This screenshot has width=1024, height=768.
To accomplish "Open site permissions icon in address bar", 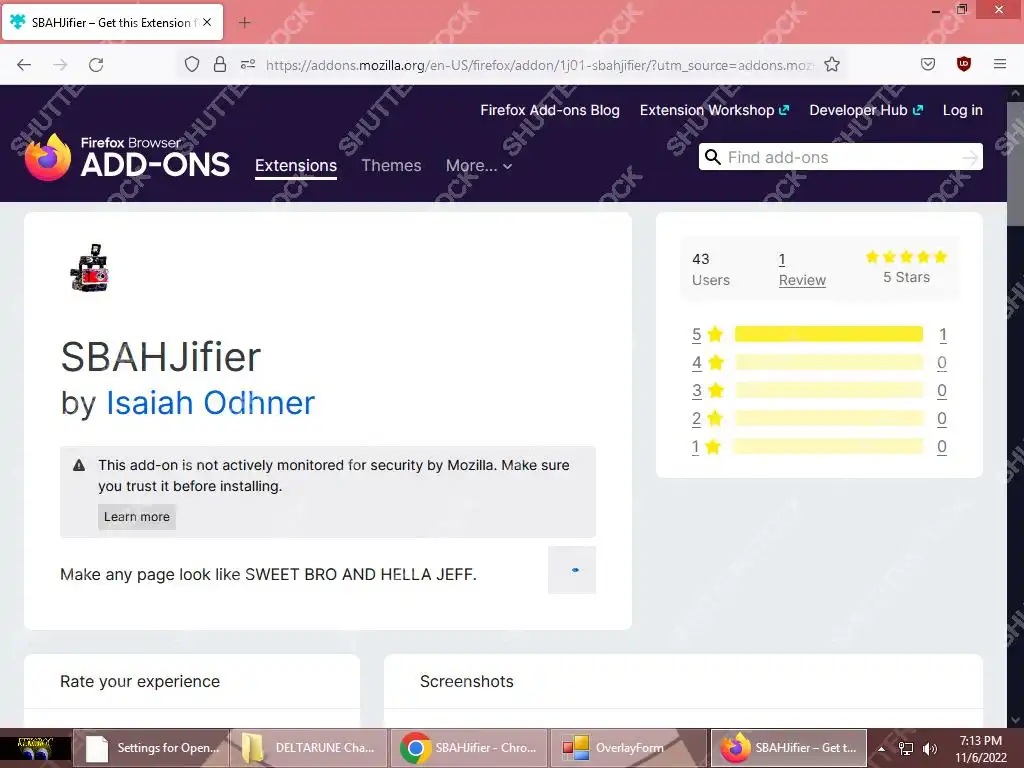I will (248, 64).
